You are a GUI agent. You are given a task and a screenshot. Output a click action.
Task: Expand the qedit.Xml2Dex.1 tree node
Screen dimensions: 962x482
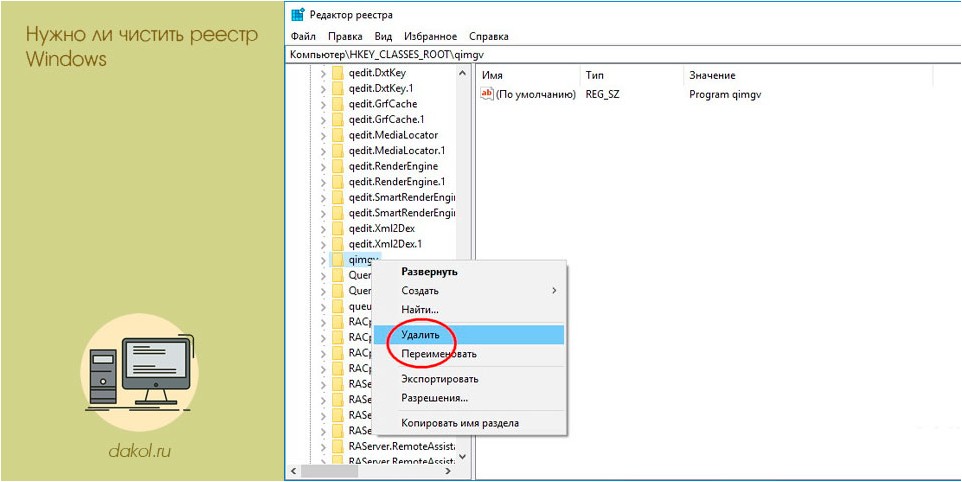click(x=323, y=243)
